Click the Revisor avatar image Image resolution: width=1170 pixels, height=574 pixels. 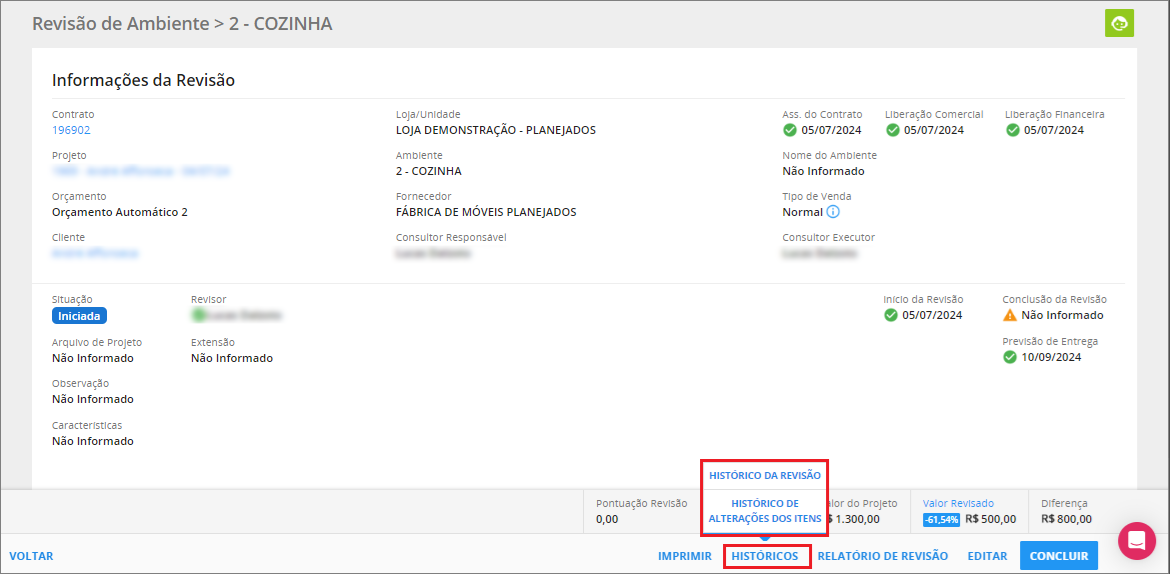tap(198, 316)
